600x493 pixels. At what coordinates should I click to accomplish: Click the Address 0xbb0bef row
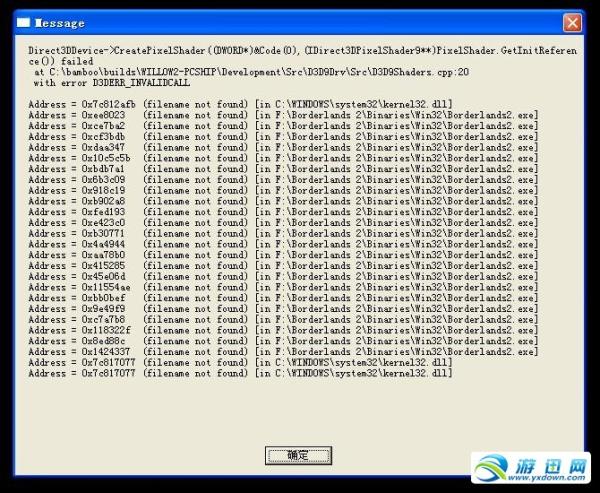283,298
